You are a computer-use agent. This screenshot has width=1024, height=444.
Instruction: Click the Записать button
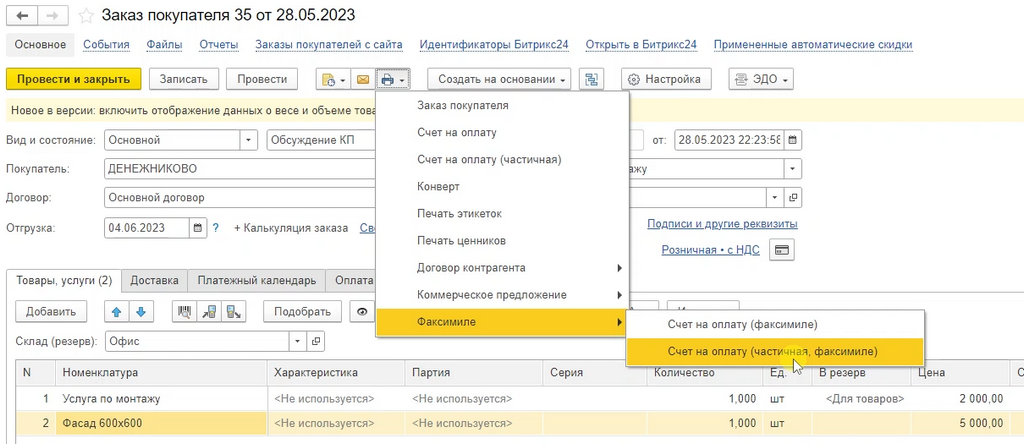184,80
